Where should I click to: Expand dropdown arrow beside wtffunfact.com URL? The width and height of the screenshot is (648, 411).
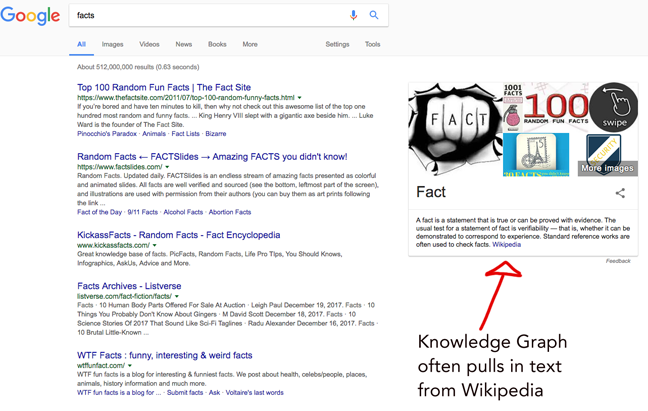[130, 366]
